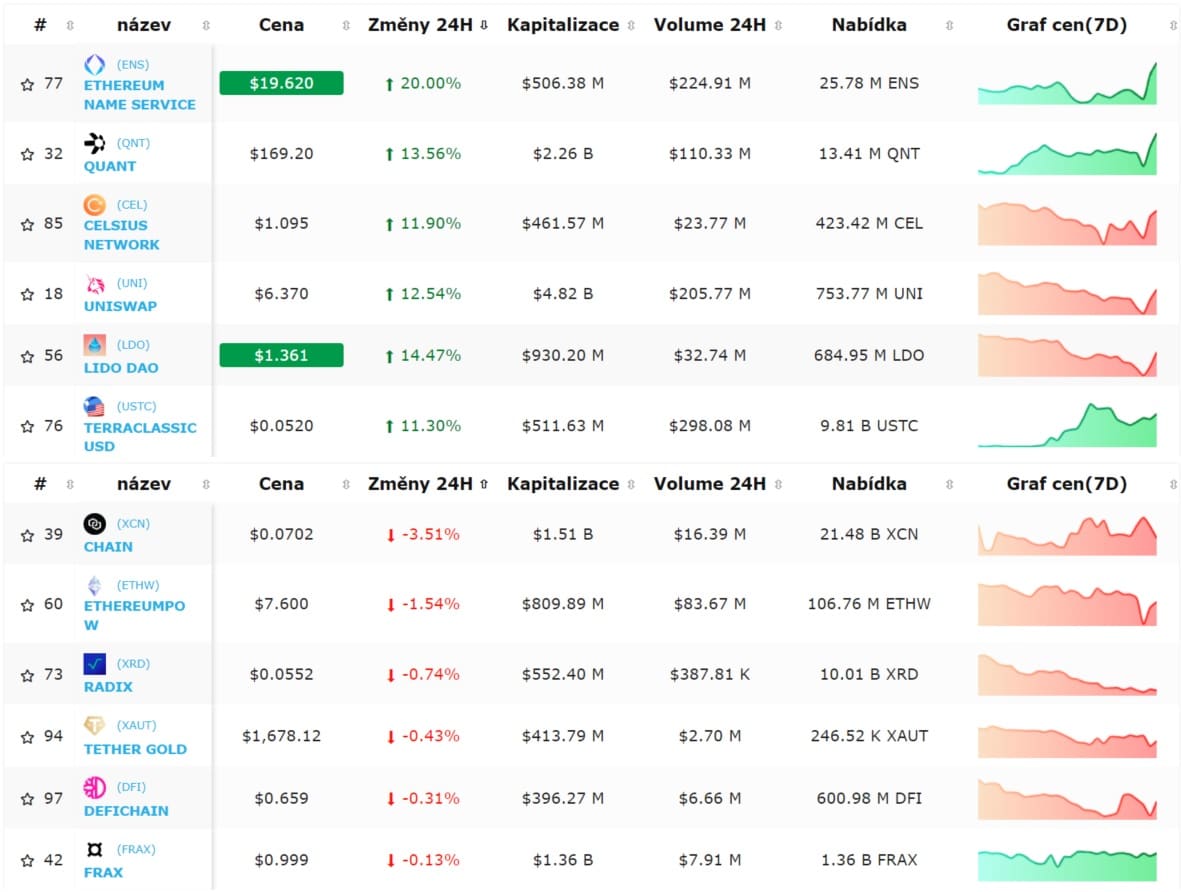
Task: Open the Frax 7-day price chart
Action: coord(1067,865)
